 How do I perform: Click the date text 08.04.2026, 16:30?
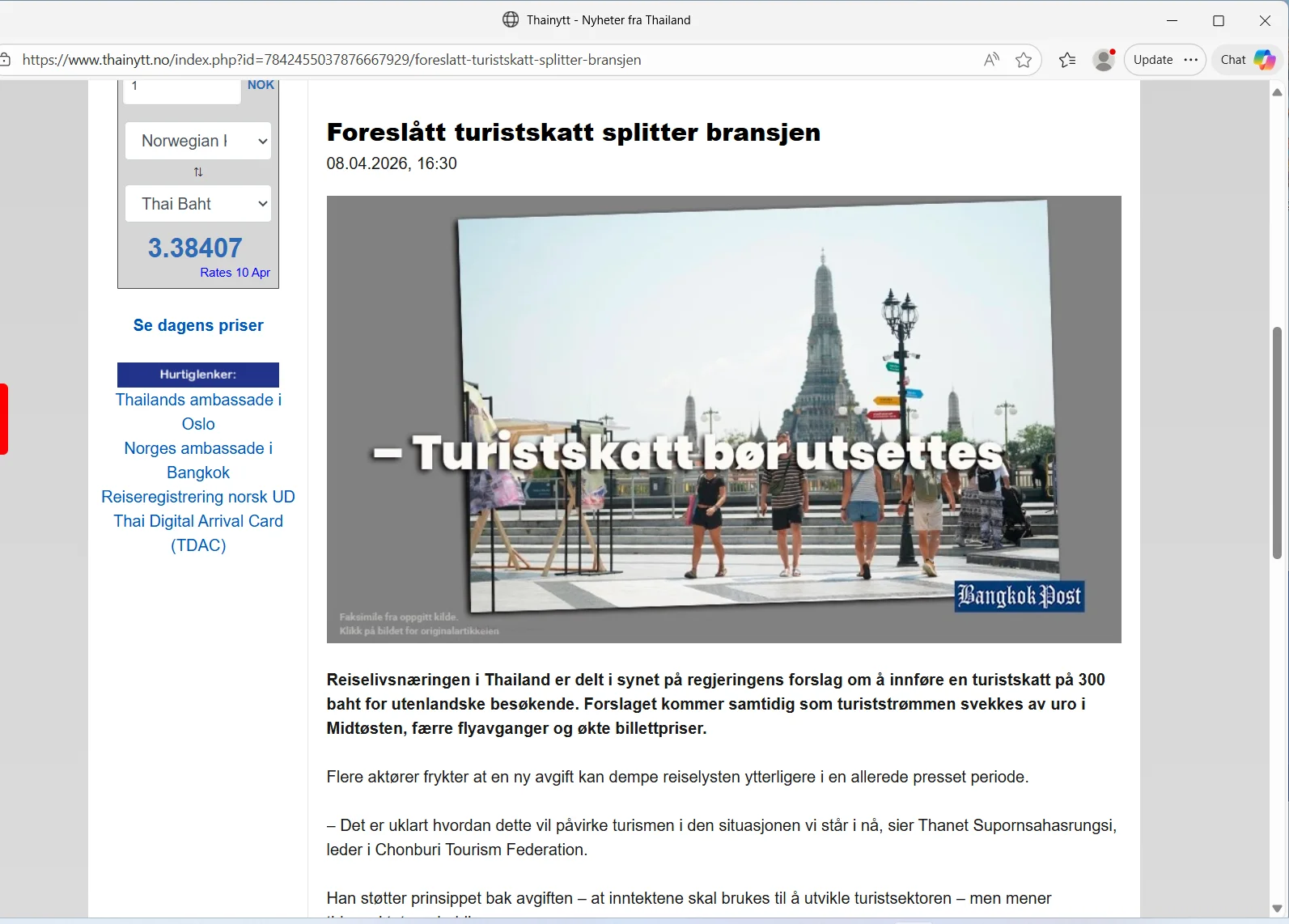[392, 163]
